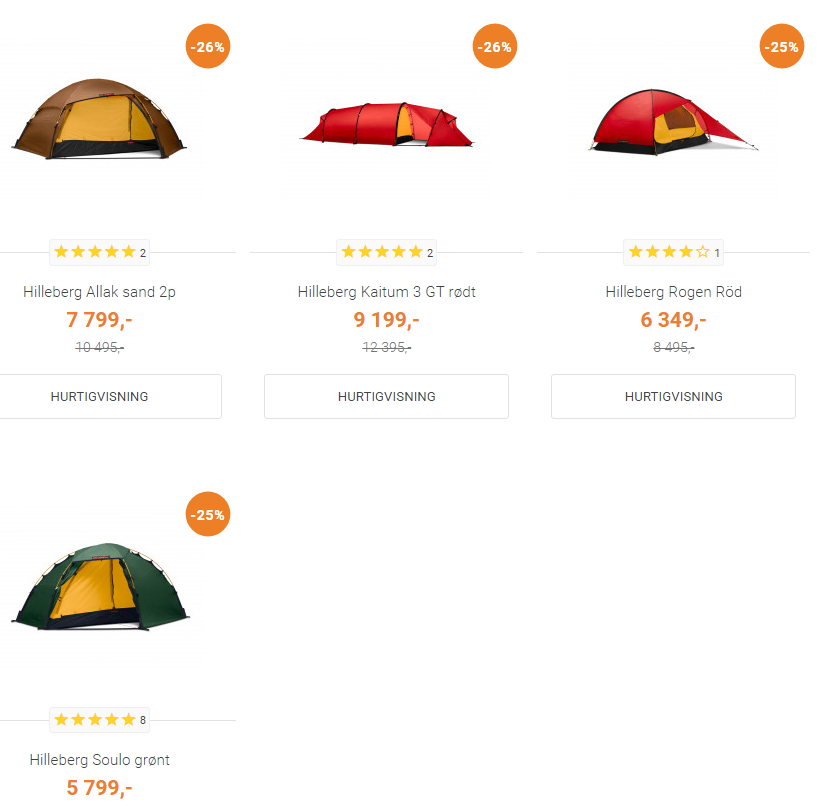The image size is (831, 806).
Task: Open quick view for Hilleberg Rogen Röd
Action: click(673, 396)
